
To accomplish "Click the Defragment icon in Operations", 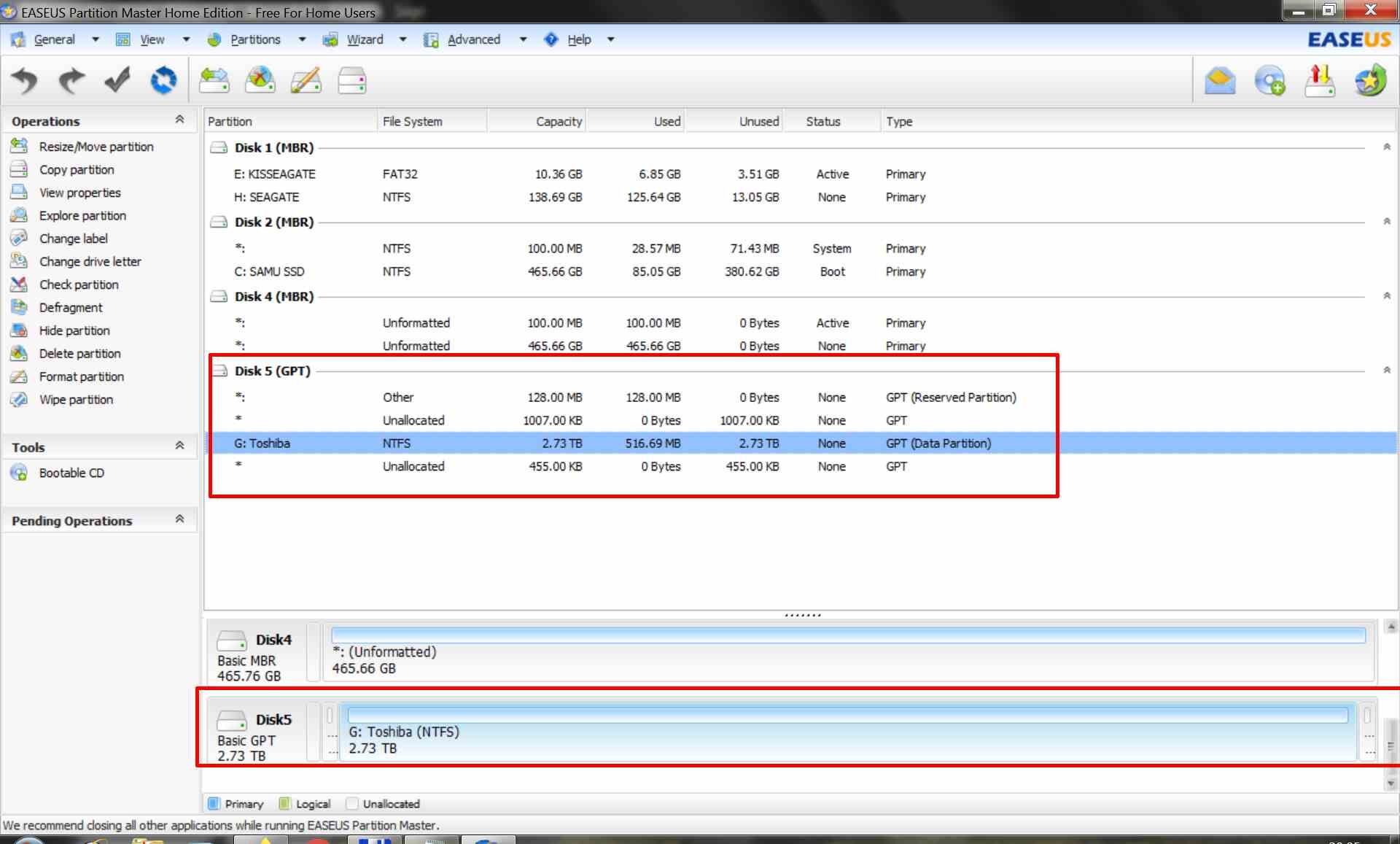I will [19, 307].
